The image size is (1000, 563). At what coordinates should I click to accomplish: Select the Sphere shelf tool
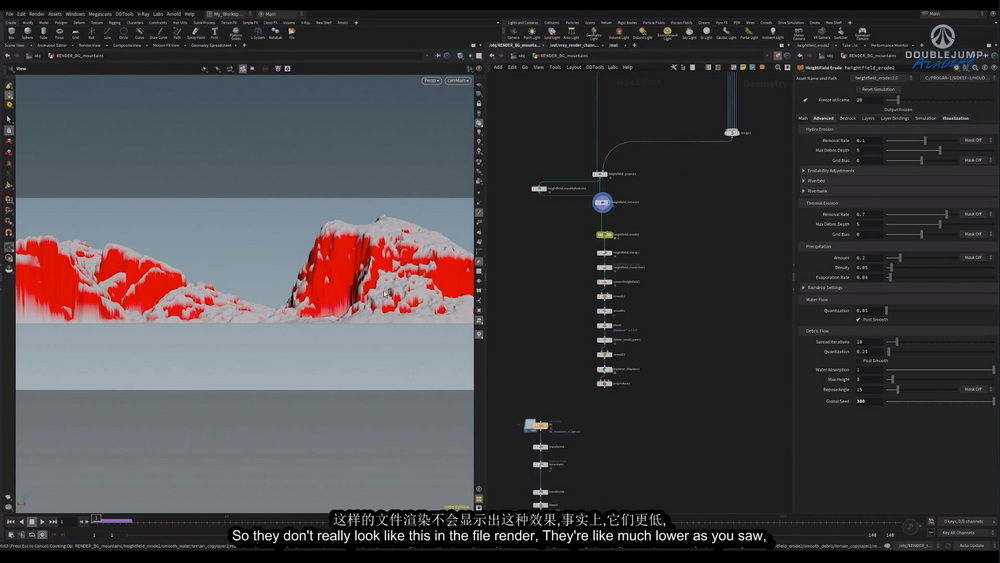(x=27, y=33)
